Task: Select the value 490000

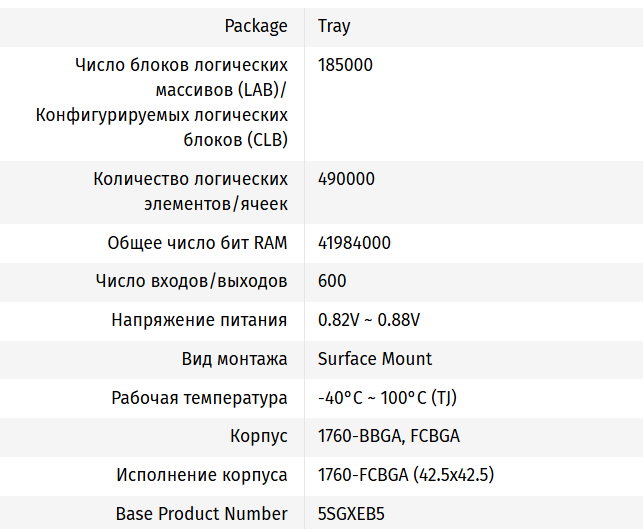Action: (x=346, y=179)
